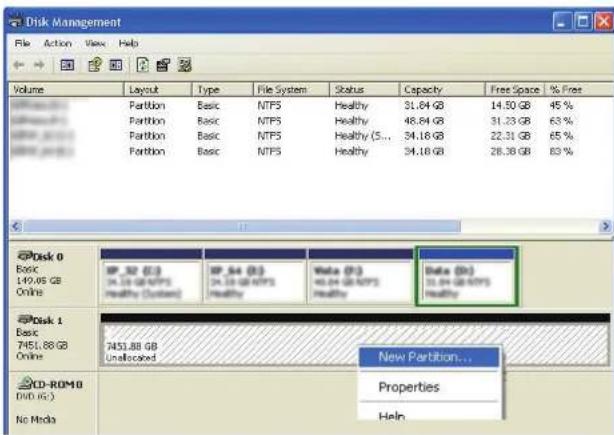
Task: Select the second partition block on Disk 0
Action: click(x=255, y=276)
